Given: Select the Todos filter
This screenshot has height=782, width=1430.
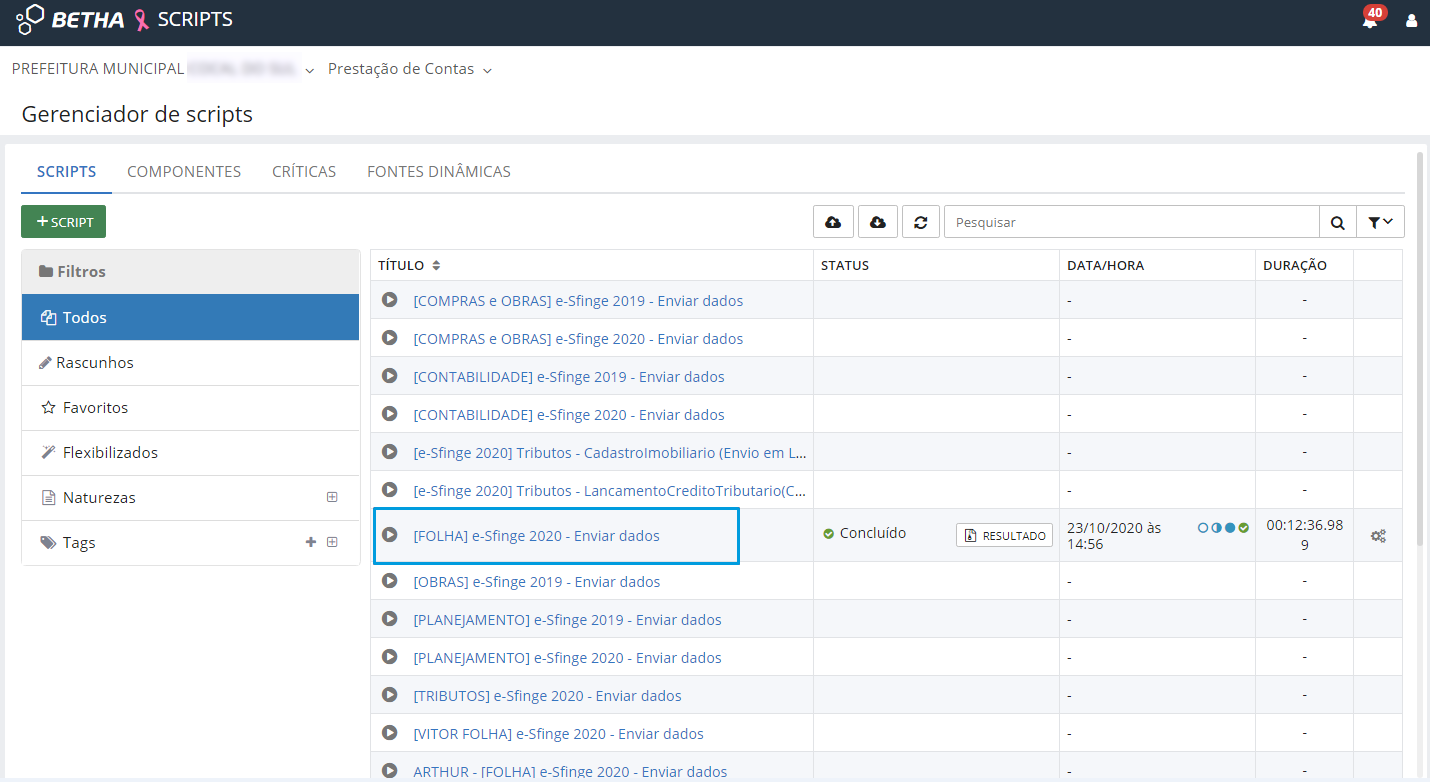Looking at the screenshot, I should coord(190,317).
